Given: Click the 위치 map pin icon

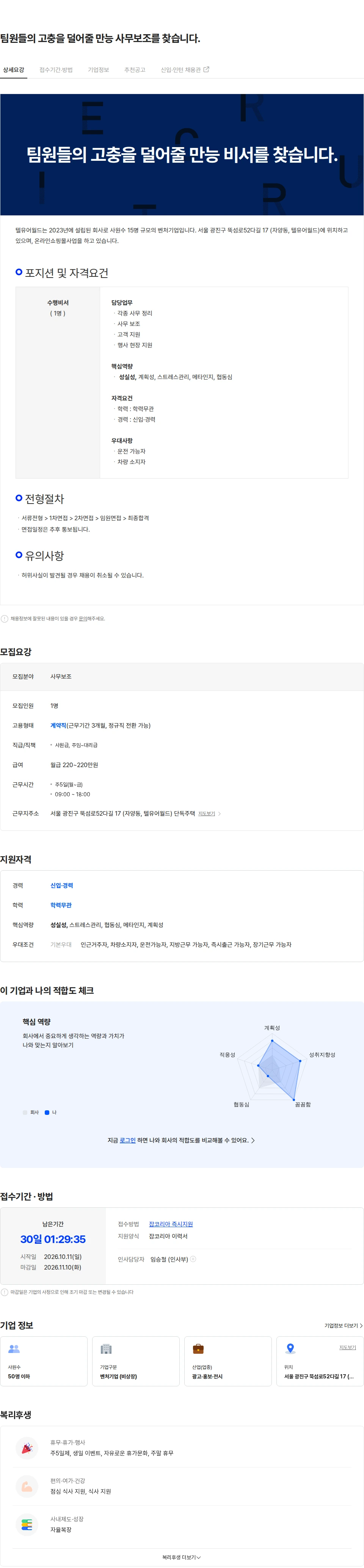Looking at the screenshot, I should pos(290,1349).
